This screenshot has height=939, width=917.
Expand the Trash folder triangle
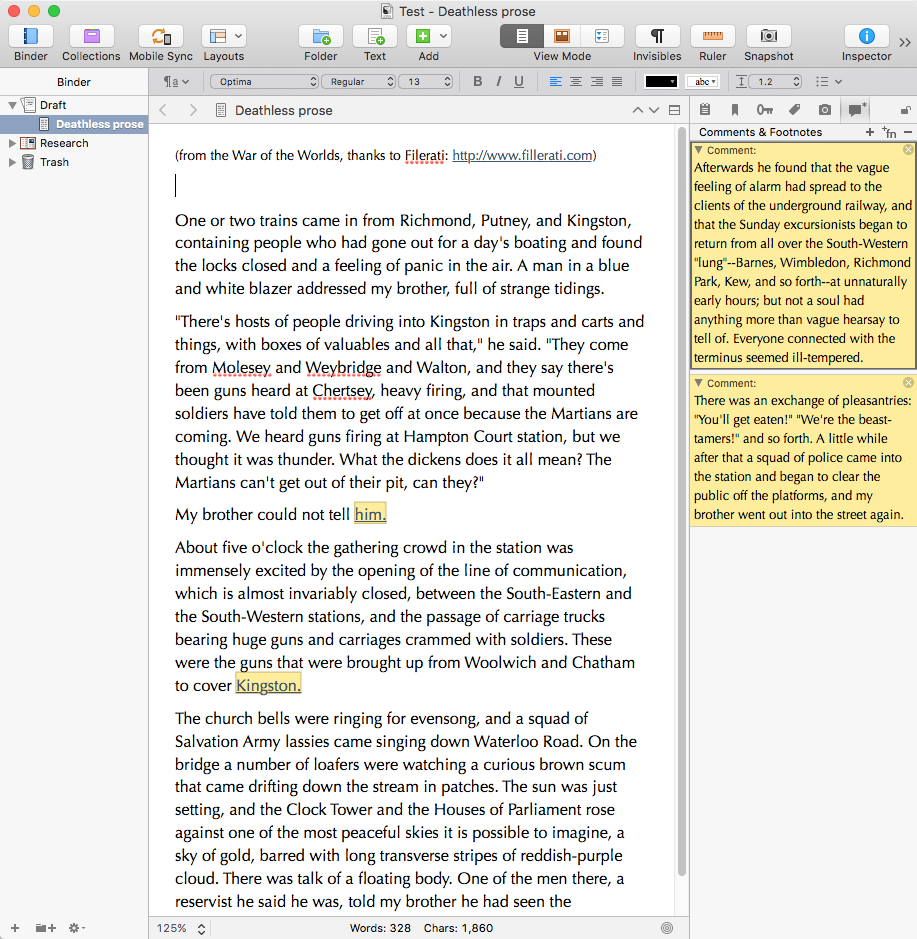[12, 162]
